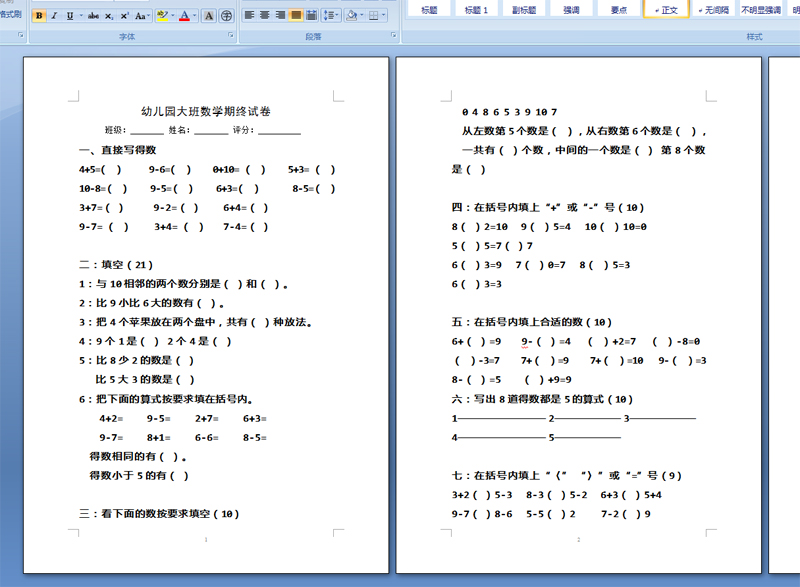Click the equation 10( )10=0
800x587 pixels.
(x=615, y=227)
